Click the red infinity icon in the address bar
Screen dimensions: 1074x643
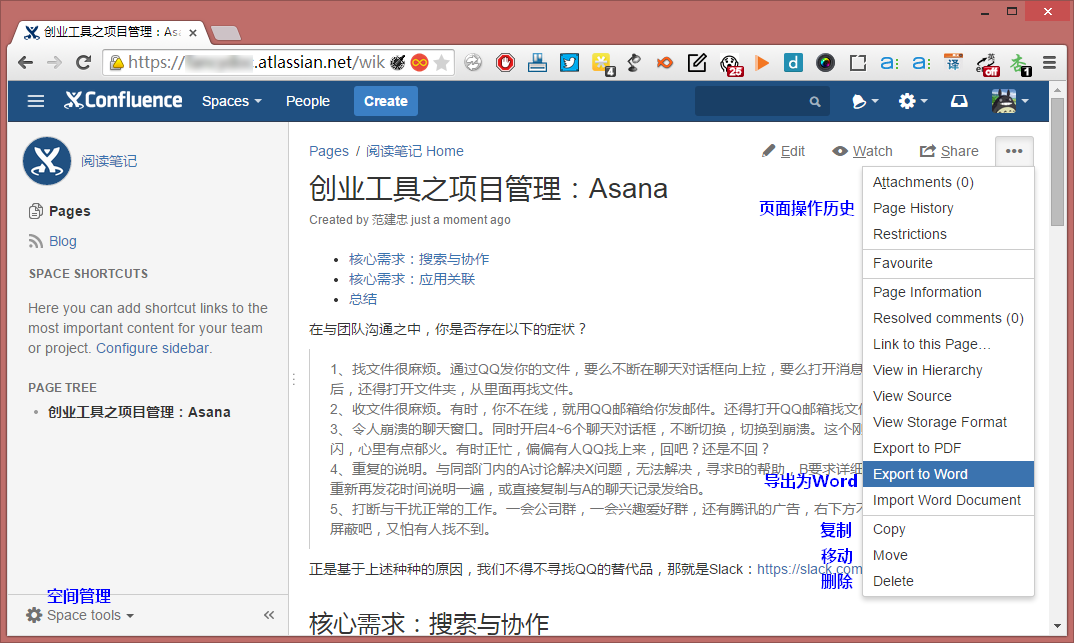[419, 63]
